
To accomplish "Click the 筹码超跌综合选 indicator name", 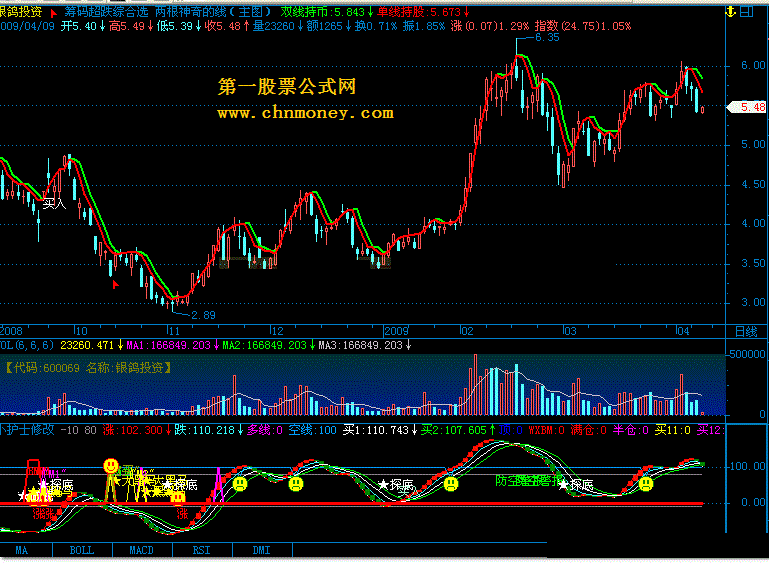I will tap(106, 12).
